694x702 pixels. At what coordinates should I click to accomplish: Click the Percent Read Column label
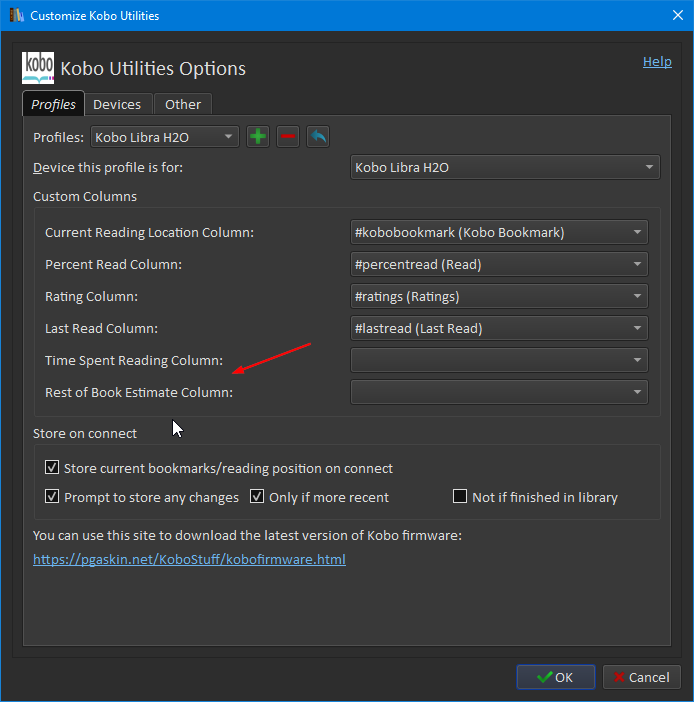(x=113, y=265)
